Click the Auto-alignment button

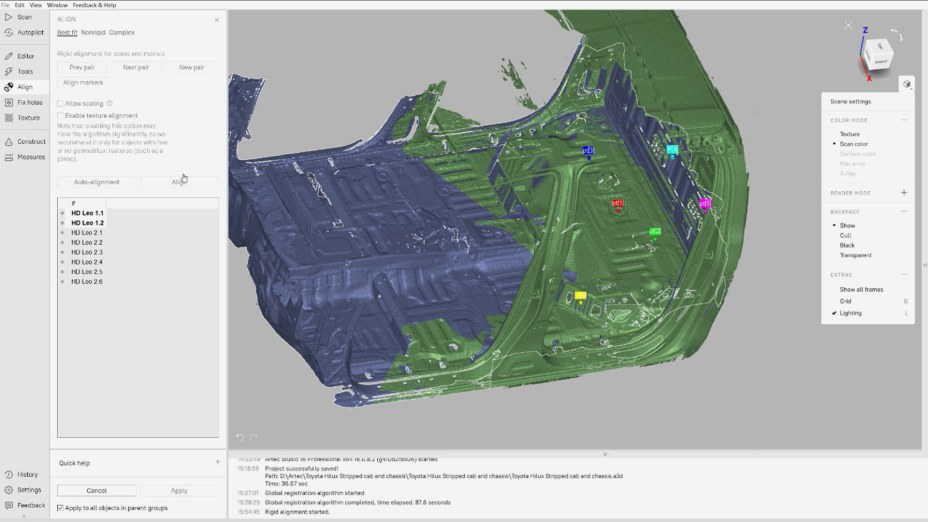(x=97, y=182)
